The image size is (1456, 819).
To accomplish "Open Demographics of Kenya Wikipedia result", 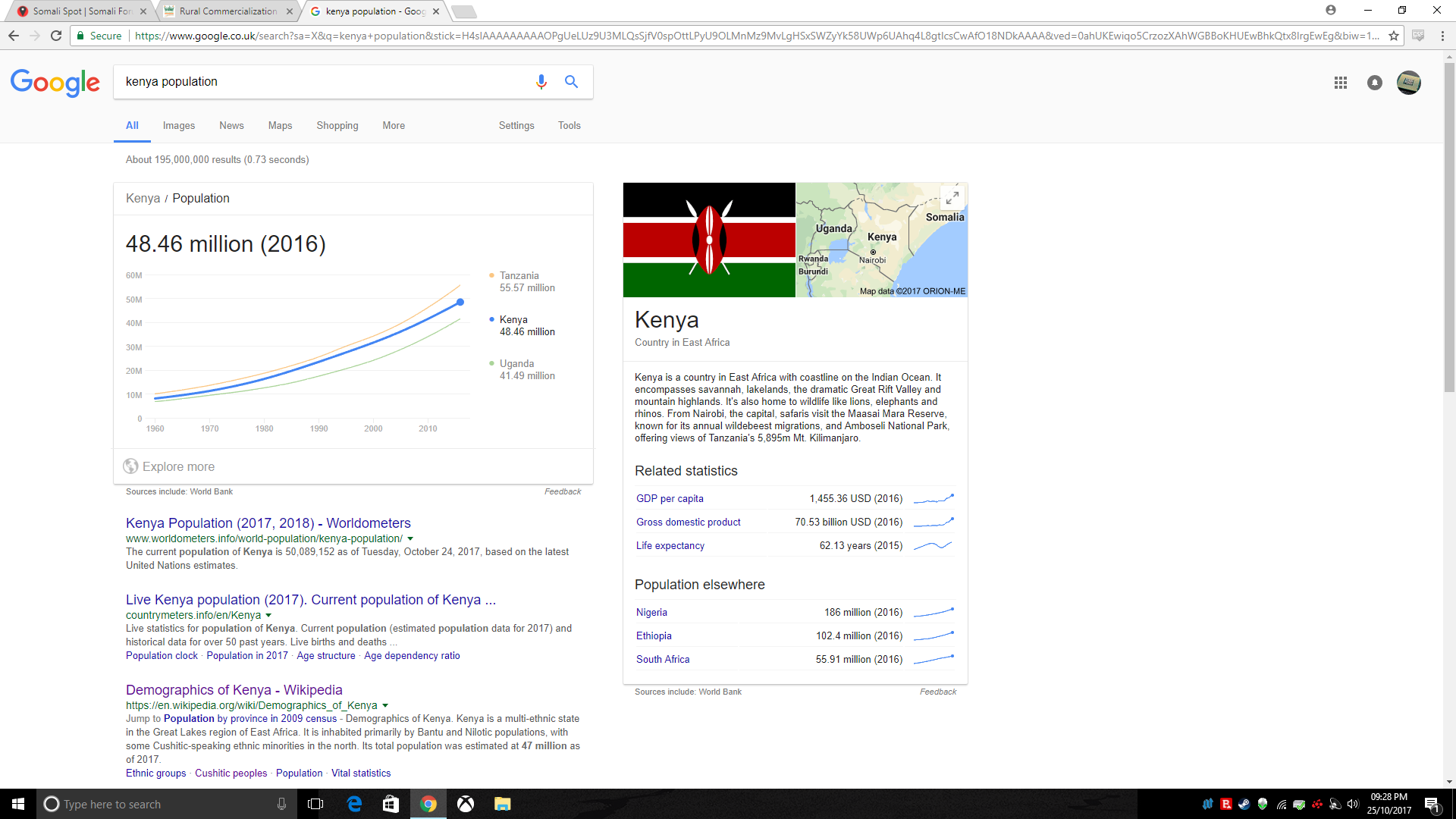I will pyautogui.click(x=234, y=690).
